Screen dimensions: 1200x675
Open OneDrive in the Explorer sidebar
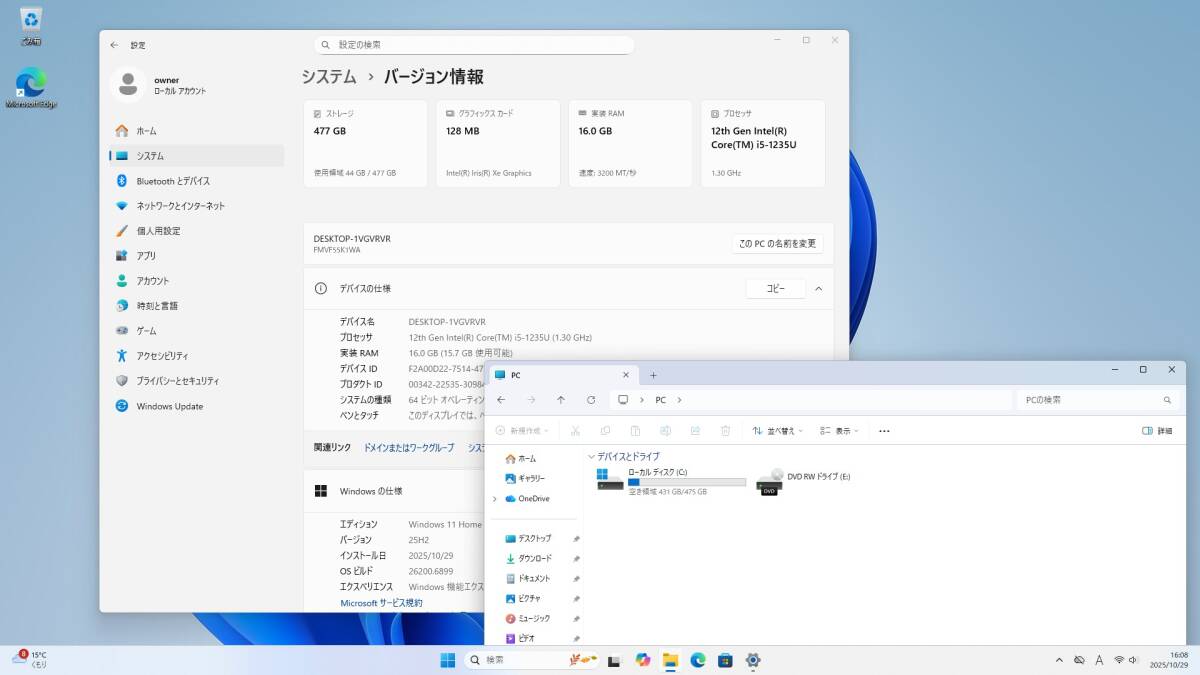(x=531, y=499)
